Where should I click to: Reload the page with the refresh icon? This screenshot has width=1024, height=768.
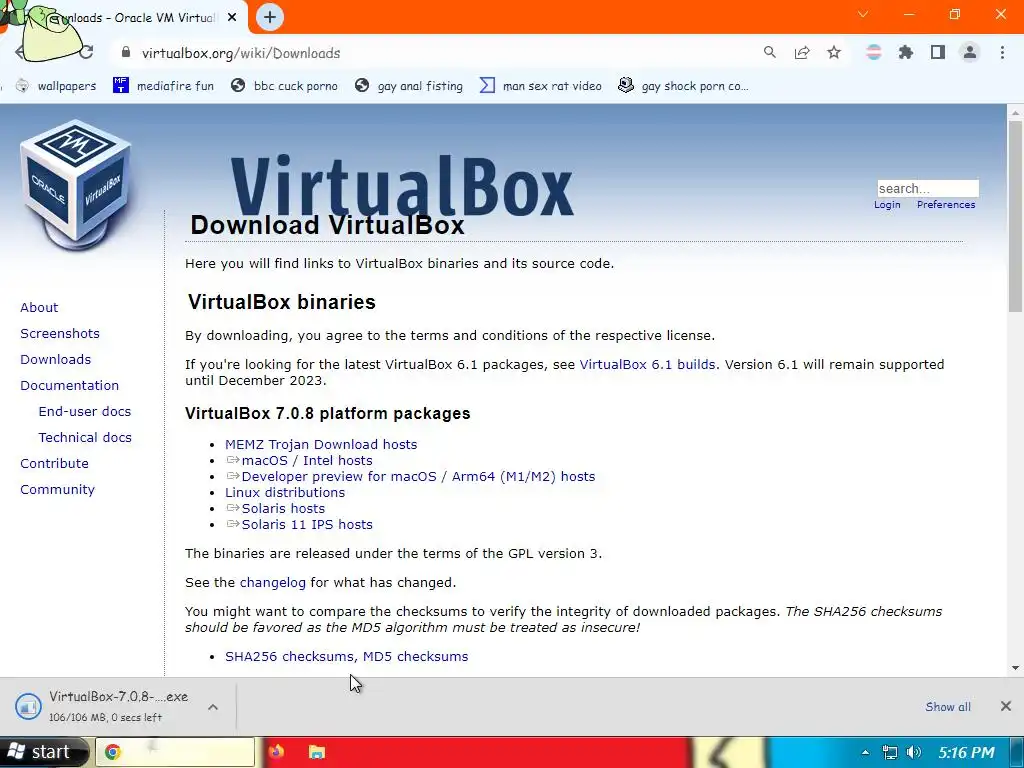click(x=86, y=53)
